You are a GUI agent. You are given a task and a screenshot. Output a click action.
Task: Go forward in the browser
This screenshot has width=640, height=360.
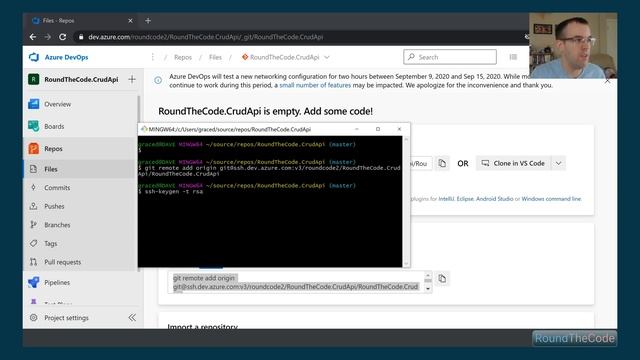[x=48, y=37]
